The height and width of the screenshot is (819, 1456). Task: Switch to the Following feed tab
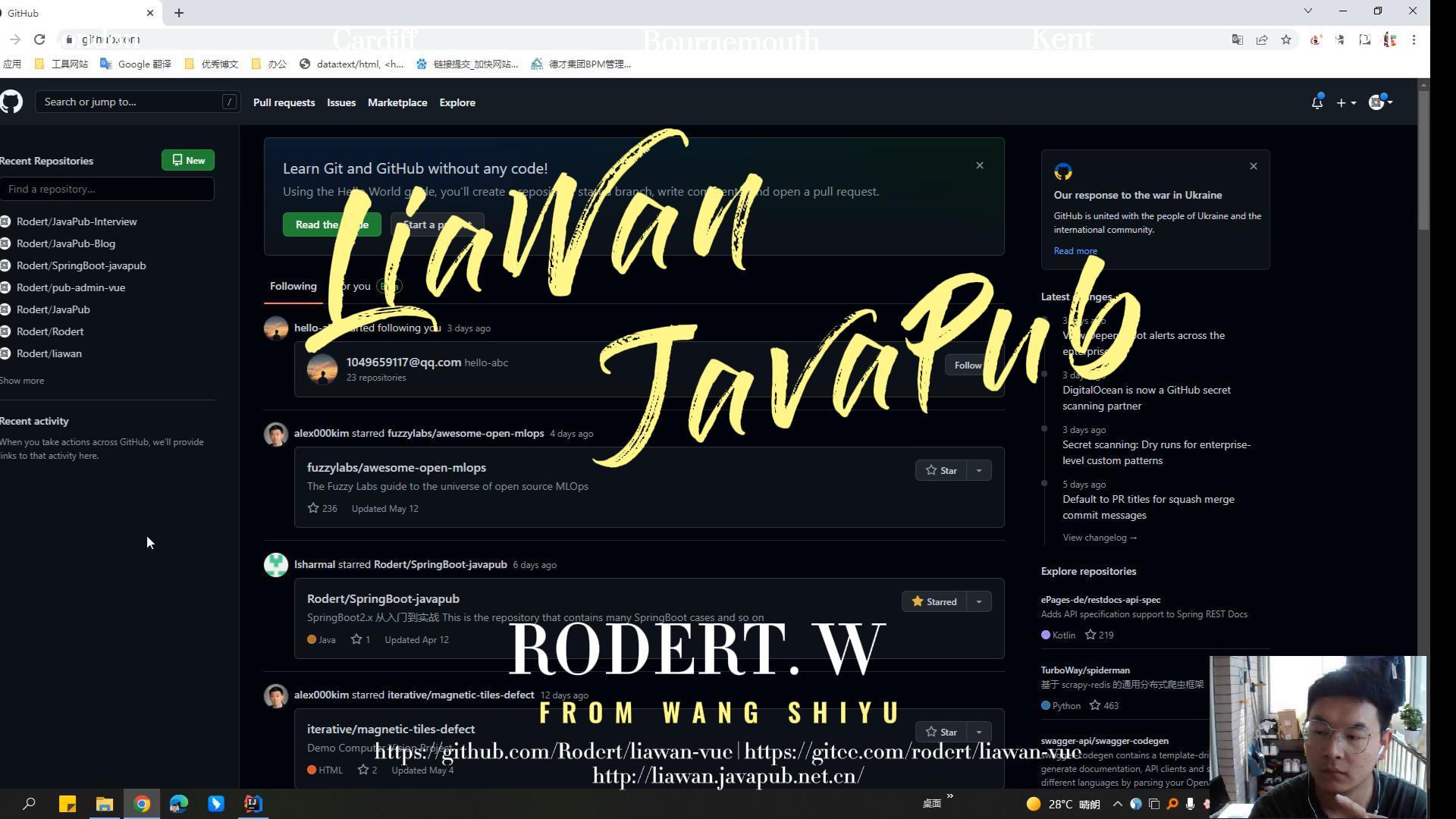[293, 287]
